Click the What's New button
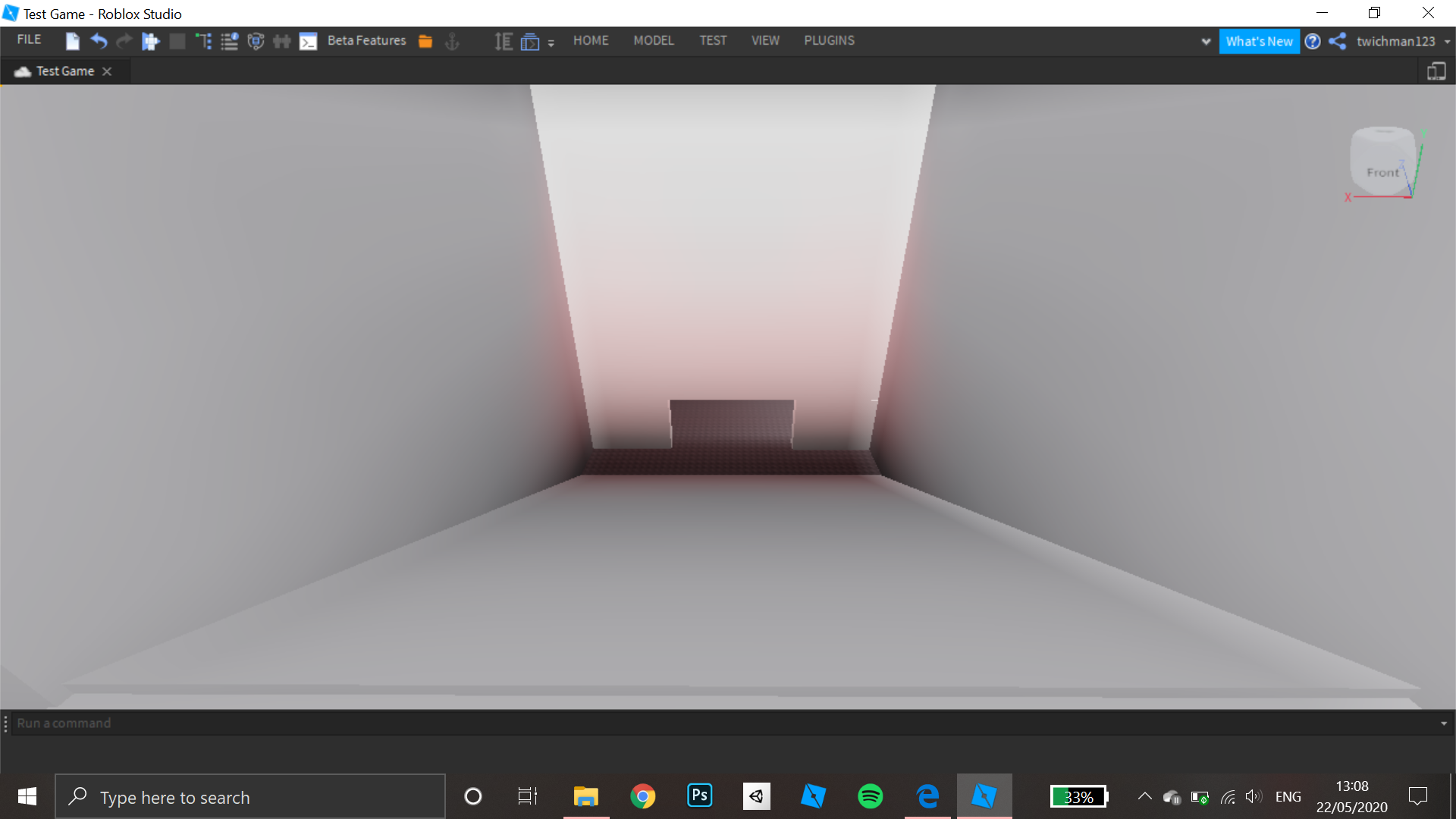The width and height of the screenshot is (1456, 819). coord(1259,42)
